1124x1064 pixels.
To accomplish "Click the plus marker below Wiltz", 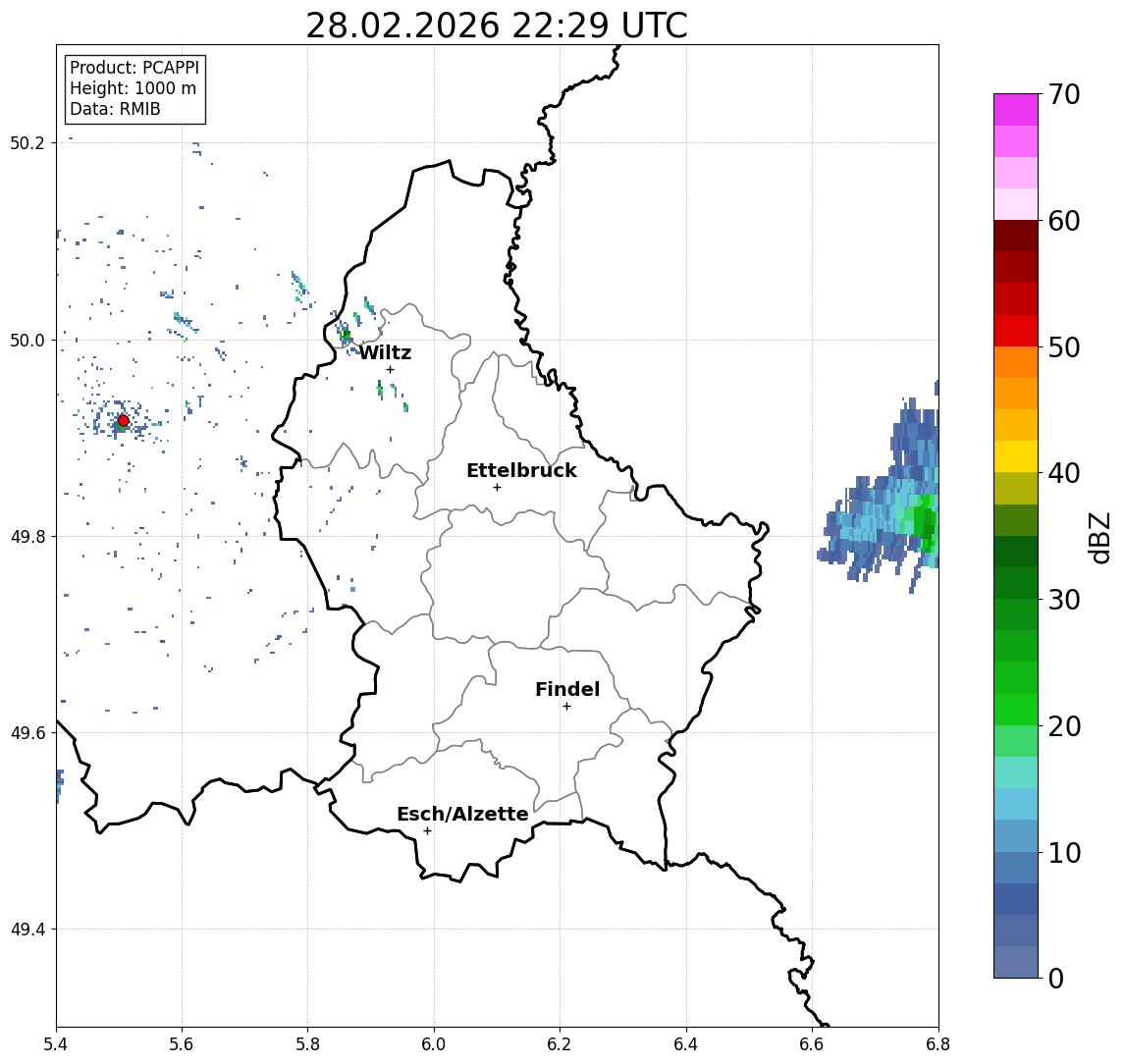I will point(390,370).
